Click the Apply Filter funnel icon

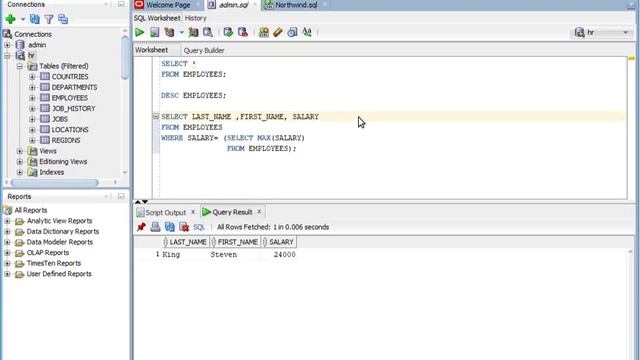pos(49,19)
